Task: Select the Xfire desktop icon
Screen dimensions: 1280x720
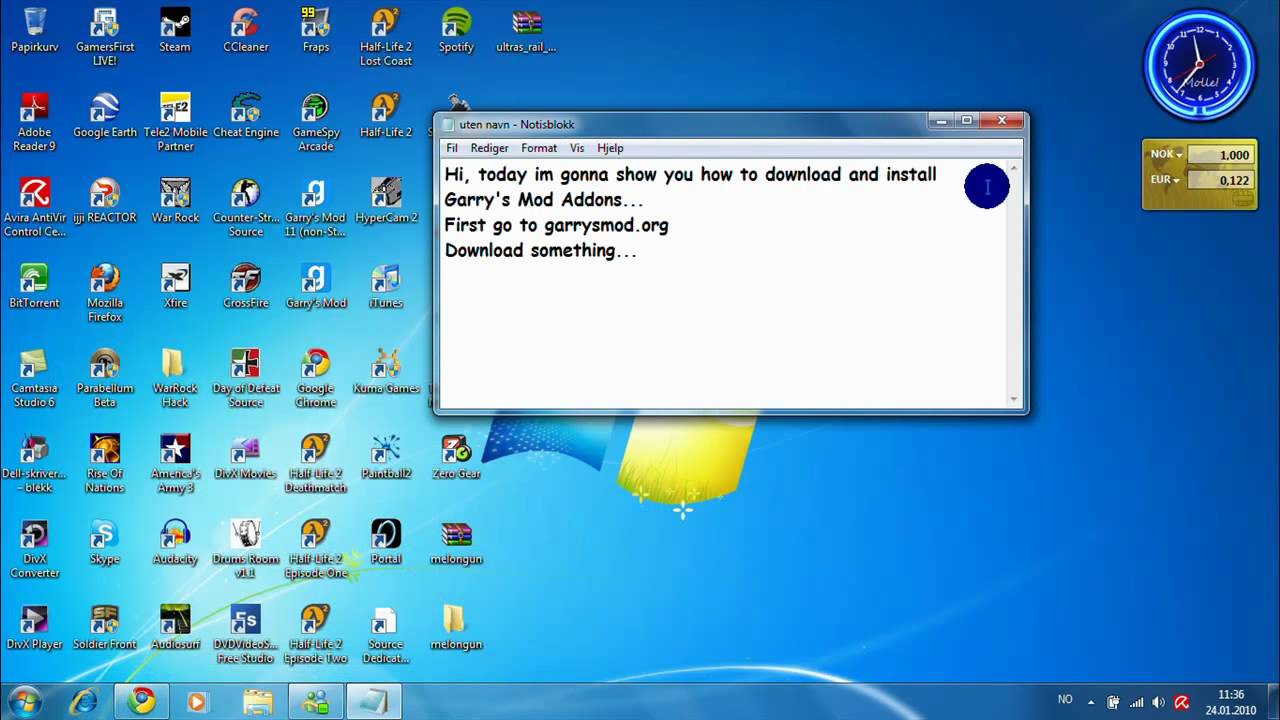Action: pos(175,286)
